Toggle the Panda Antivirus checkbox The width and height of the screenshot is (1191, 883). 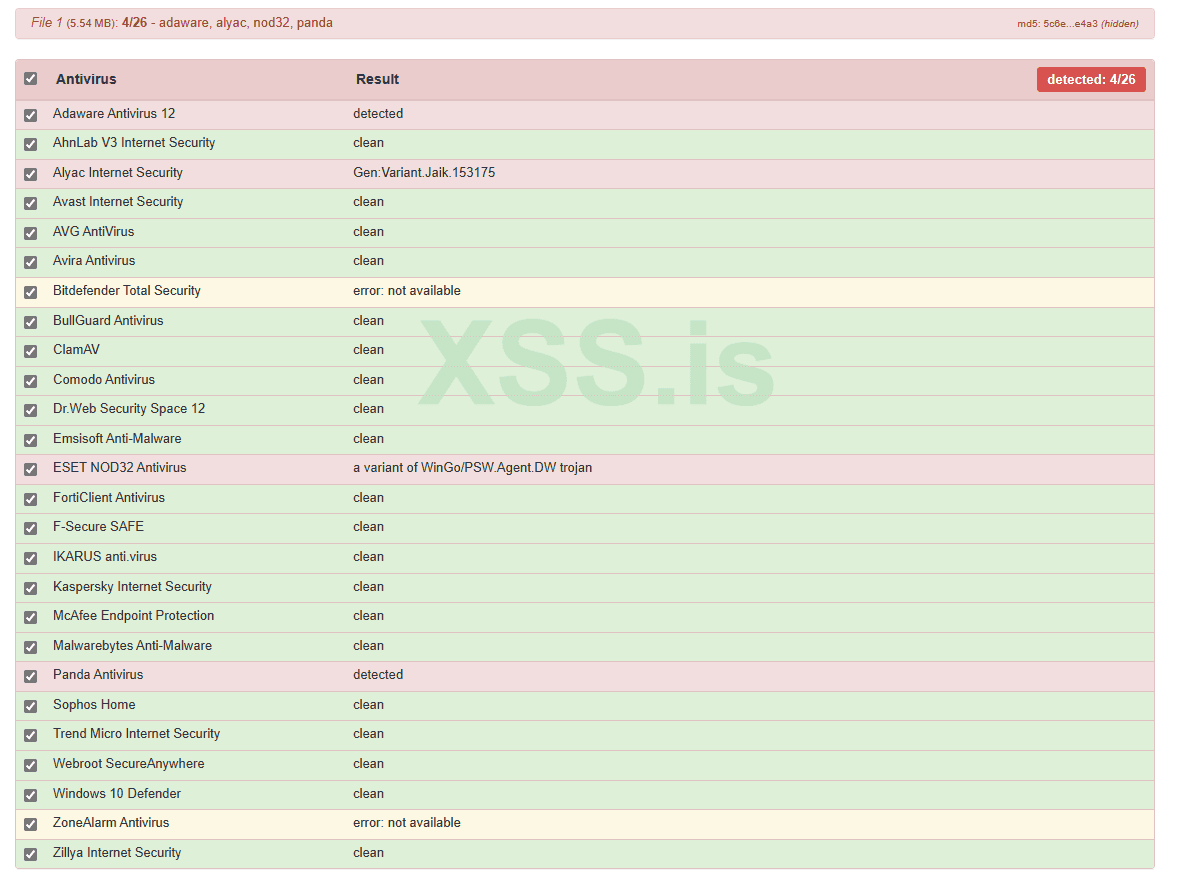click(x=30, y=676)
